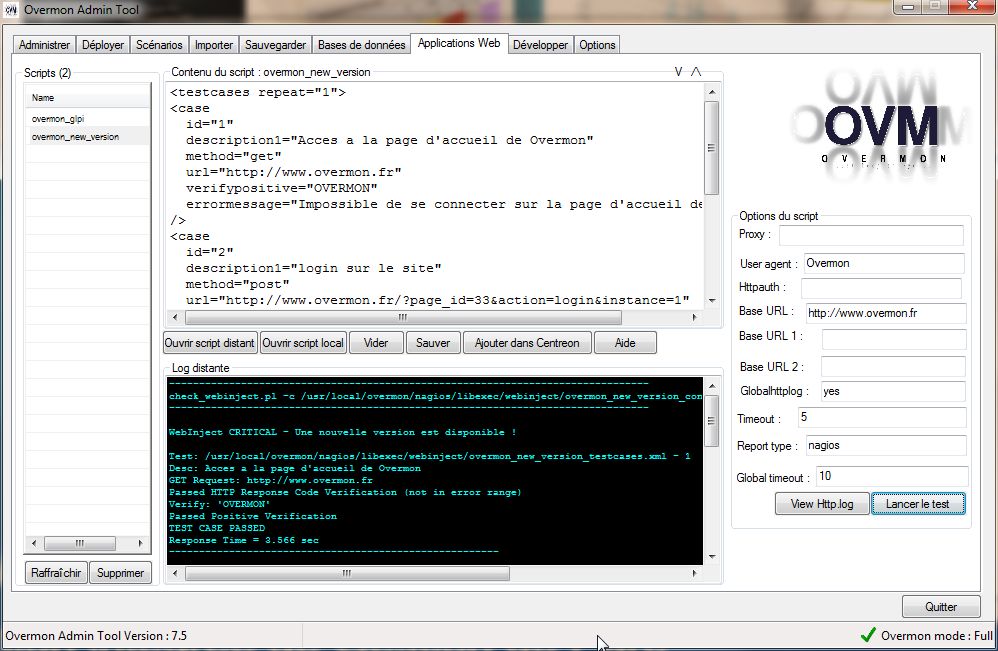Click Overmon Admin Tool Version 7.5 status text
Viewport: 998px width, 651px height.
(96, 636)
